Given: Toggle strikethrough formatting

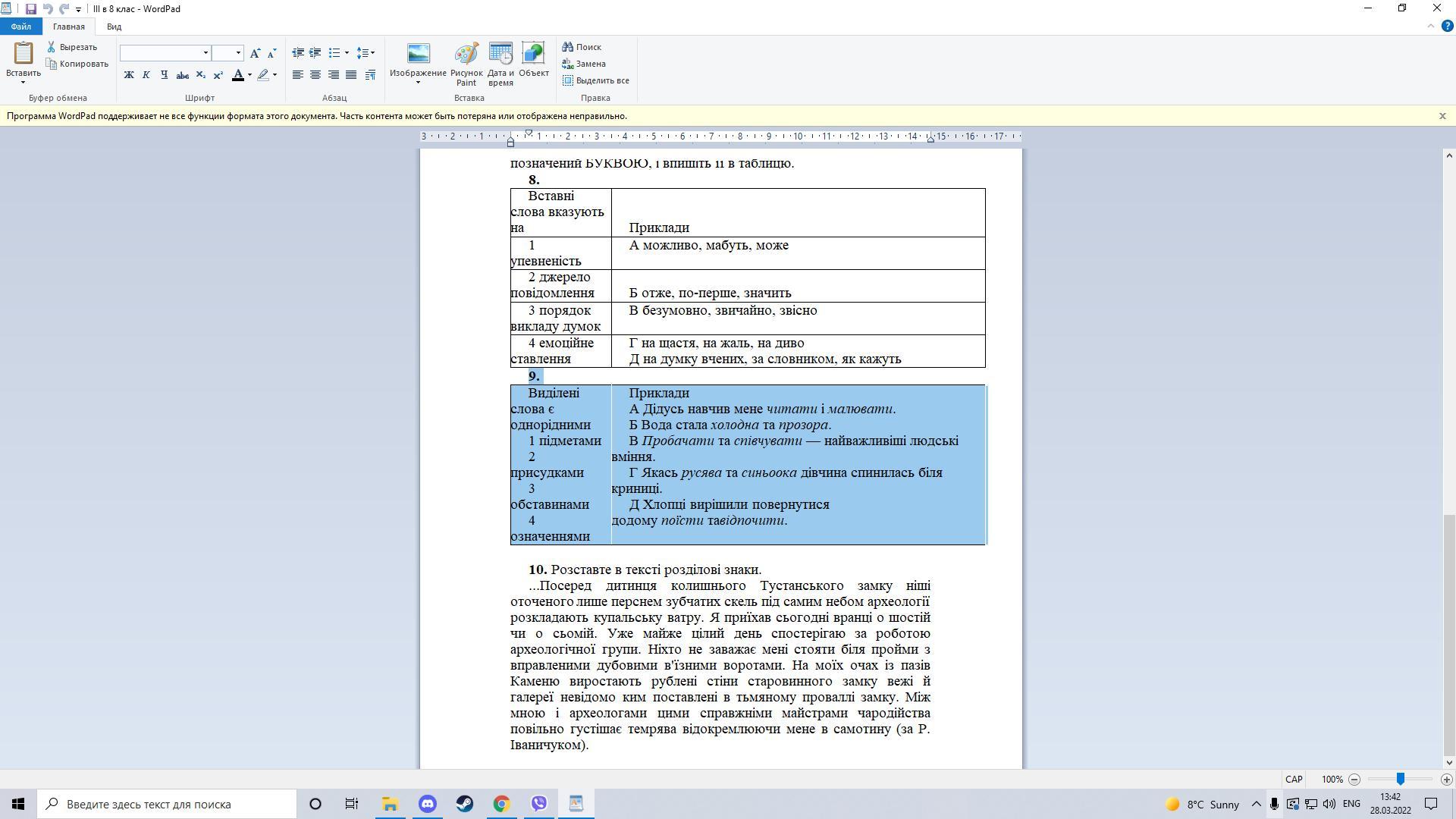Looking at the screenshot, I should click(182, 75).
